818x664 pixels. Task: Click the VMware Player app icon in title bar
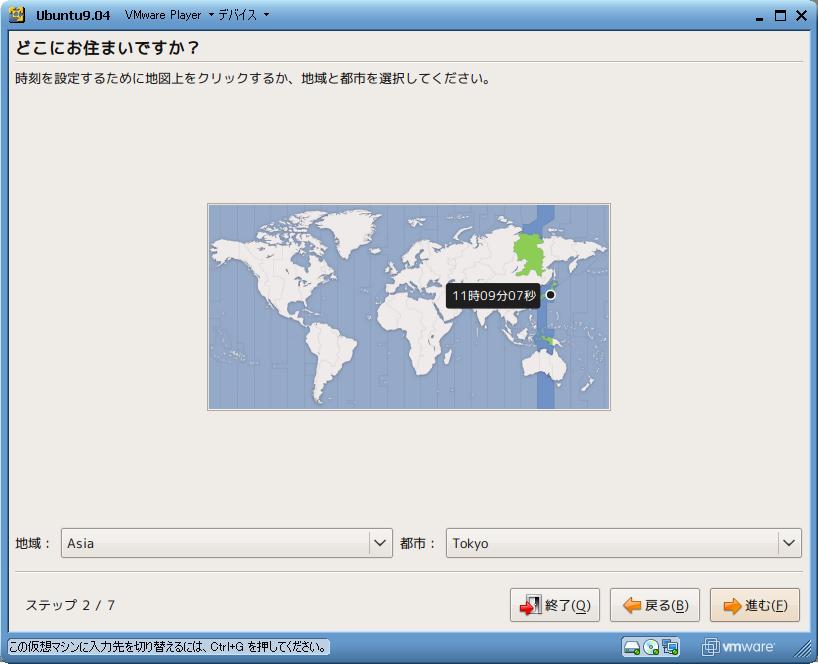(x=17, y=15)
